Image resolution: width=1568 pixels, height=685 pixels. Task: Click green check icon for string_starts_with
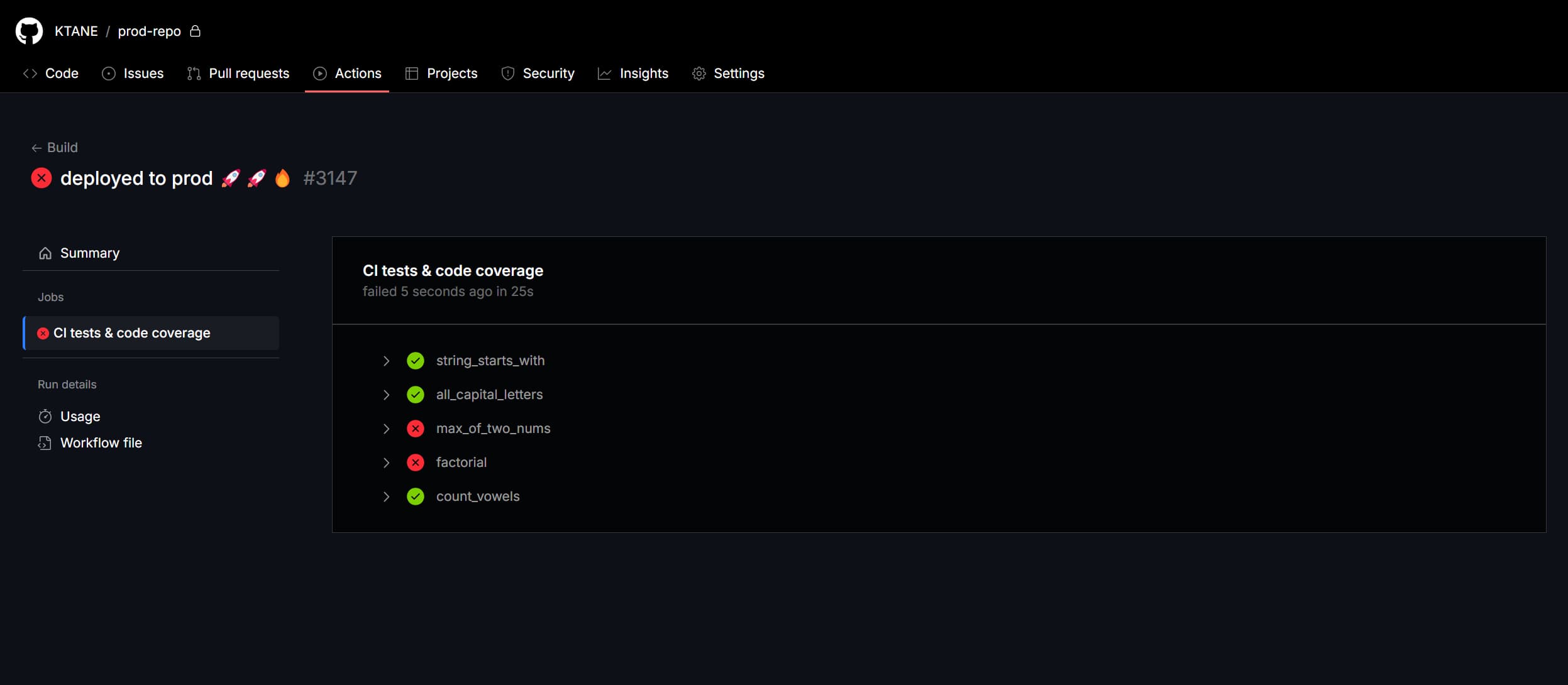pyautogui.click(x=416, y=361)
